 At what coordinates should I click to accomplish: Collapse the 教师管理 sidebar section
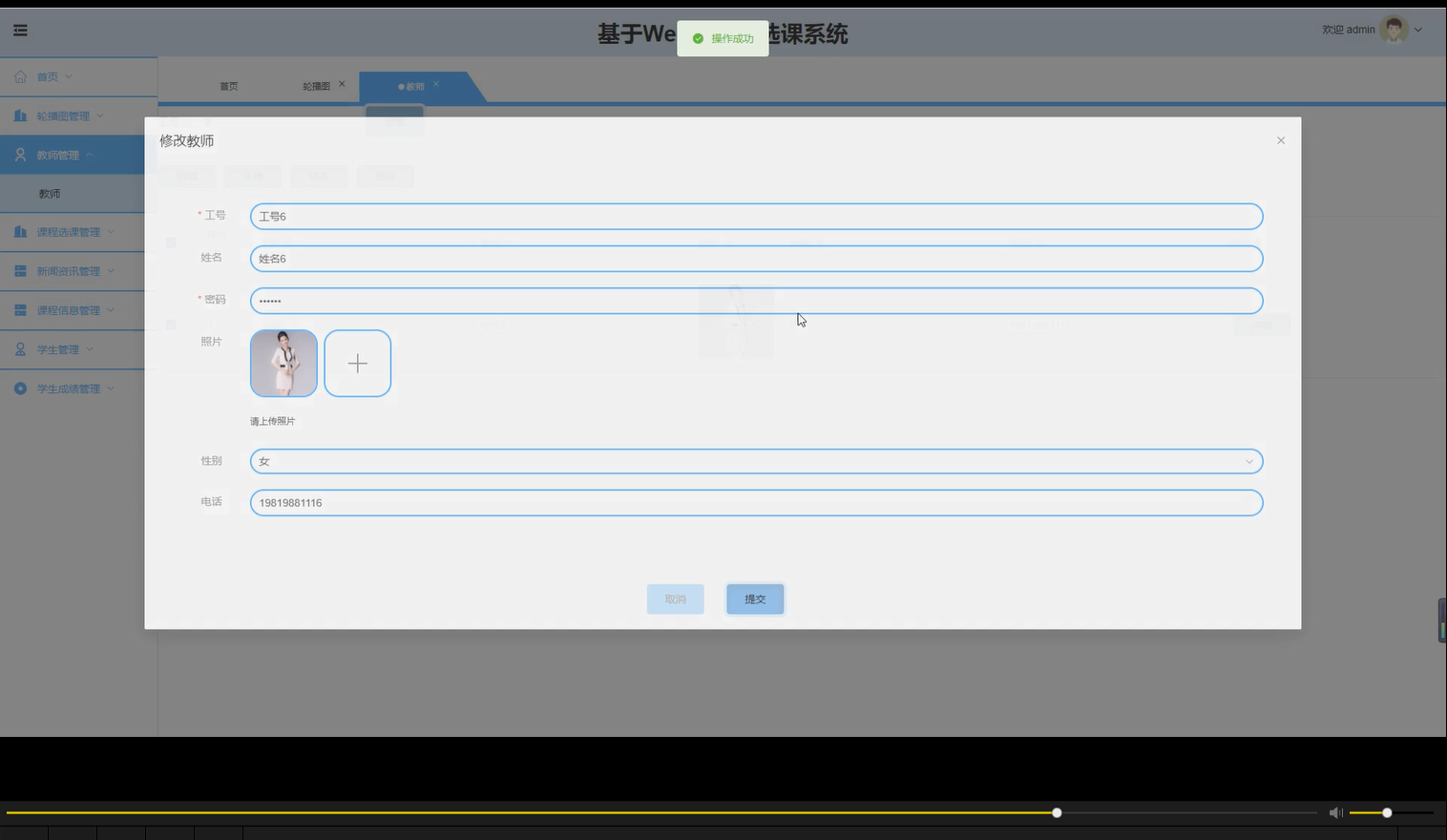tap(91, 154)
